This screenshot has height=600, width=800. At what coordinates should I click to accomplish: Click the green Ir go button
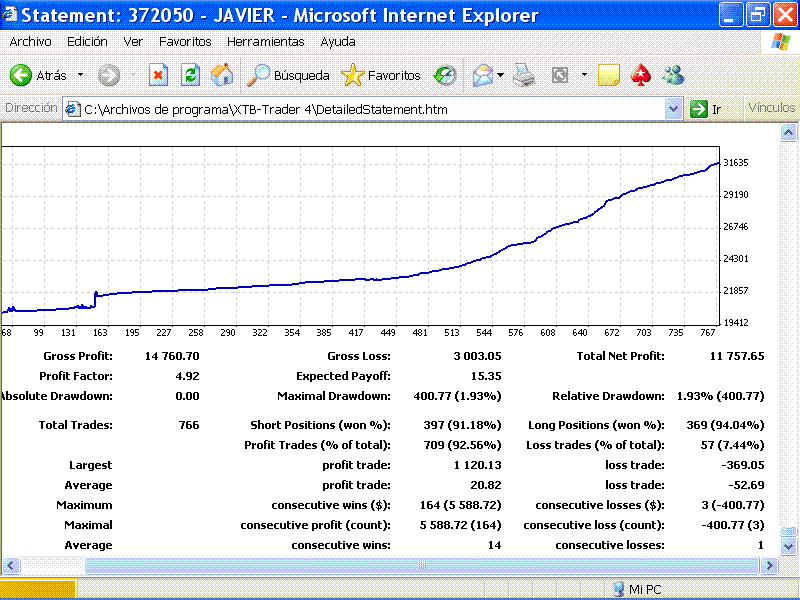click(x=706, y=109)
